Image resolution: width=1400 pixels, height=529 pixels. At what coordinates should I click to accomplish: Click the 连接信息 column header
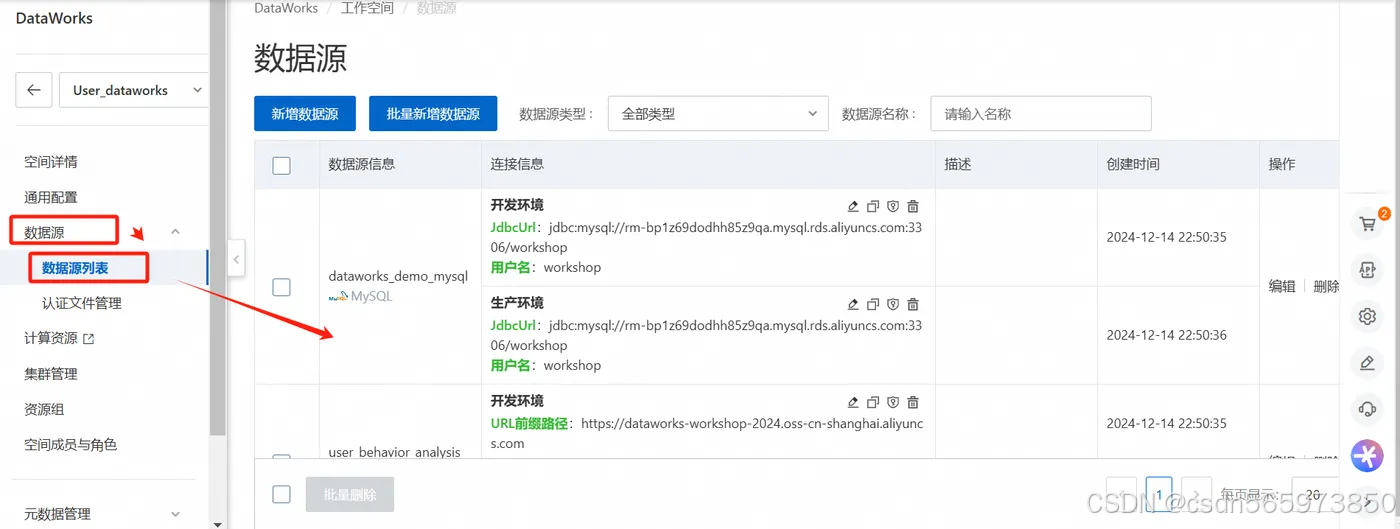pyautogui.click(x=517, y=164)
